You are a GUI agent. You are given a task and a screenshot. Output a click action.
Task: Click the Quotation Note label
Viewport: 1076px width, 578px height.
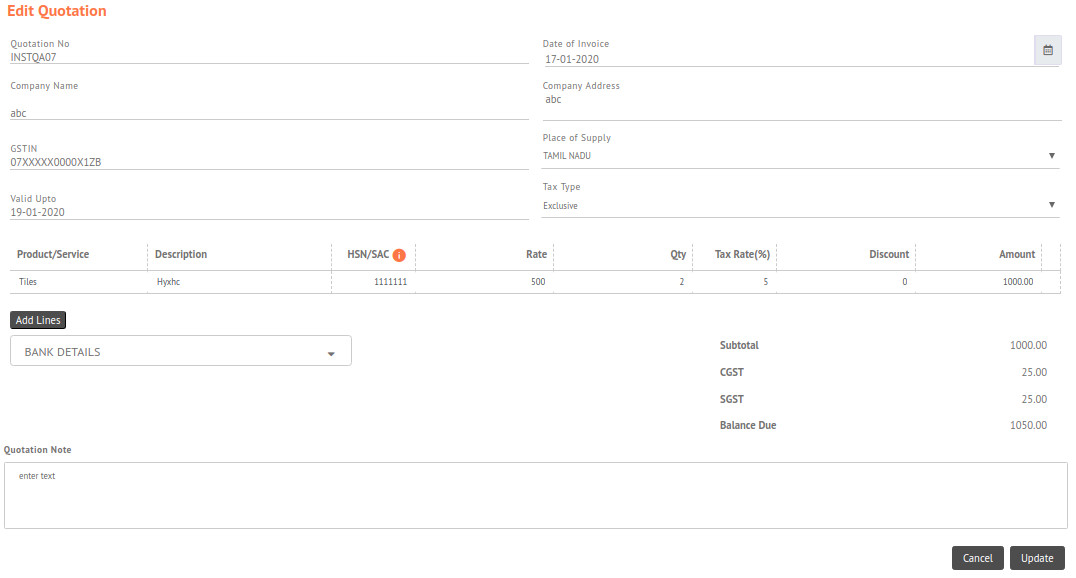(38, 450)
